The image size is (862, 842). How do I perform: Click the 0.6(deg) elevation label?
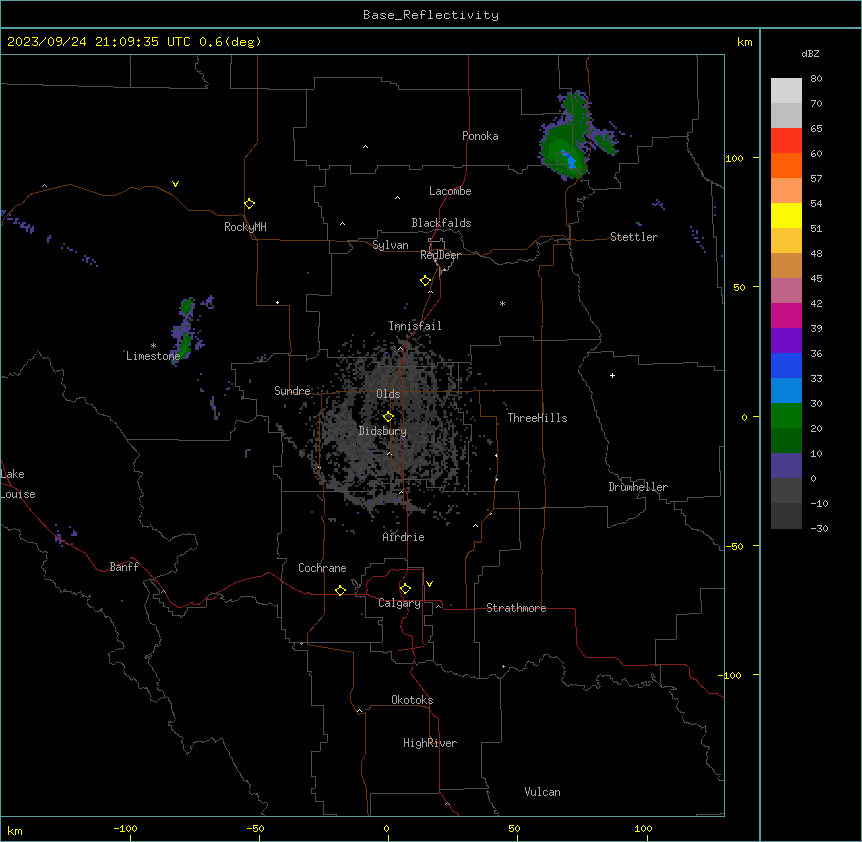tap(230, 42)
